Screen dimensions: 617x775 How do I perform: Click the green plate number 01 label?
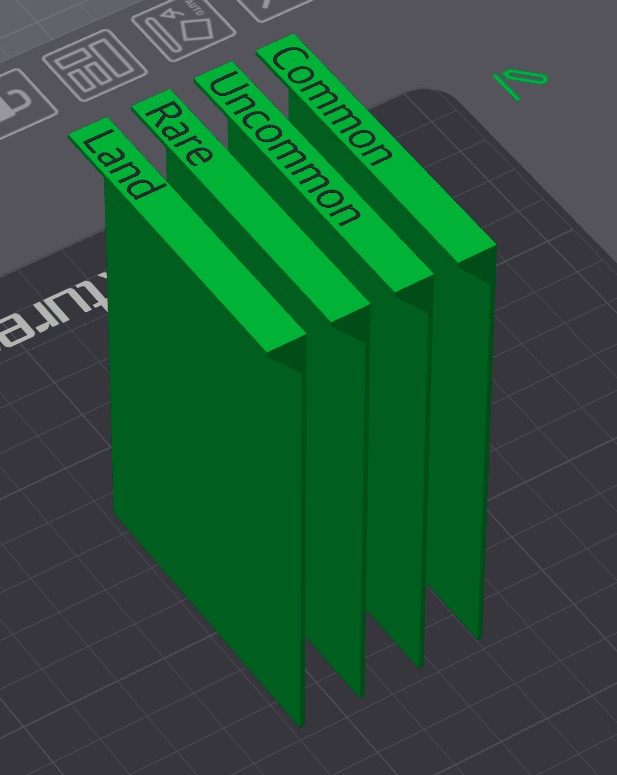[x=521, y=82]
